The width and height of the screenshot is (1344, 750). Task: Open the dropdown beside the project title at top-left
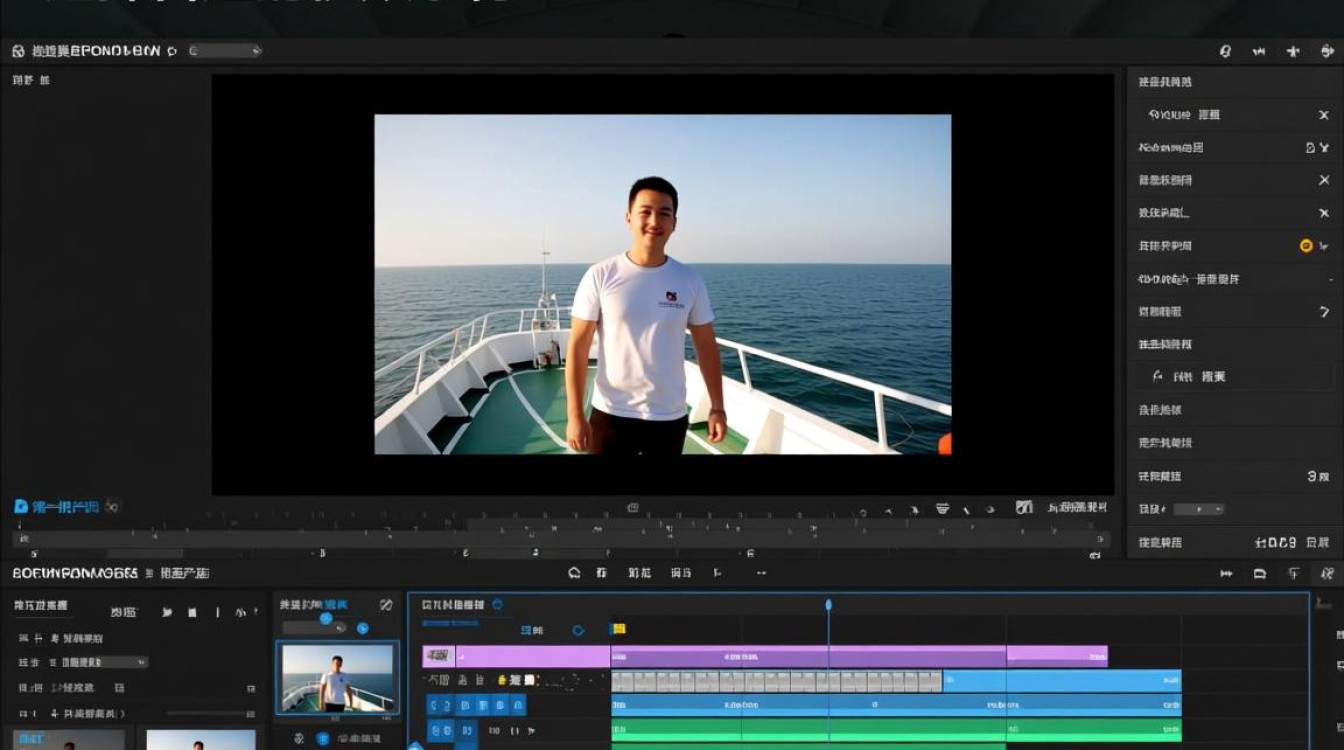tap(224, 51)
